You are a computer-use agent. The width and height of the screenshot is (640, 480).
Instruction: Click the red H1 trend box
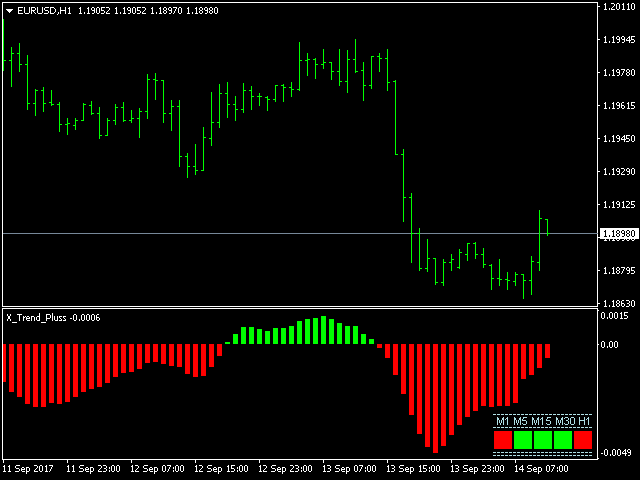pyautogui.click(x=583, y=440)
